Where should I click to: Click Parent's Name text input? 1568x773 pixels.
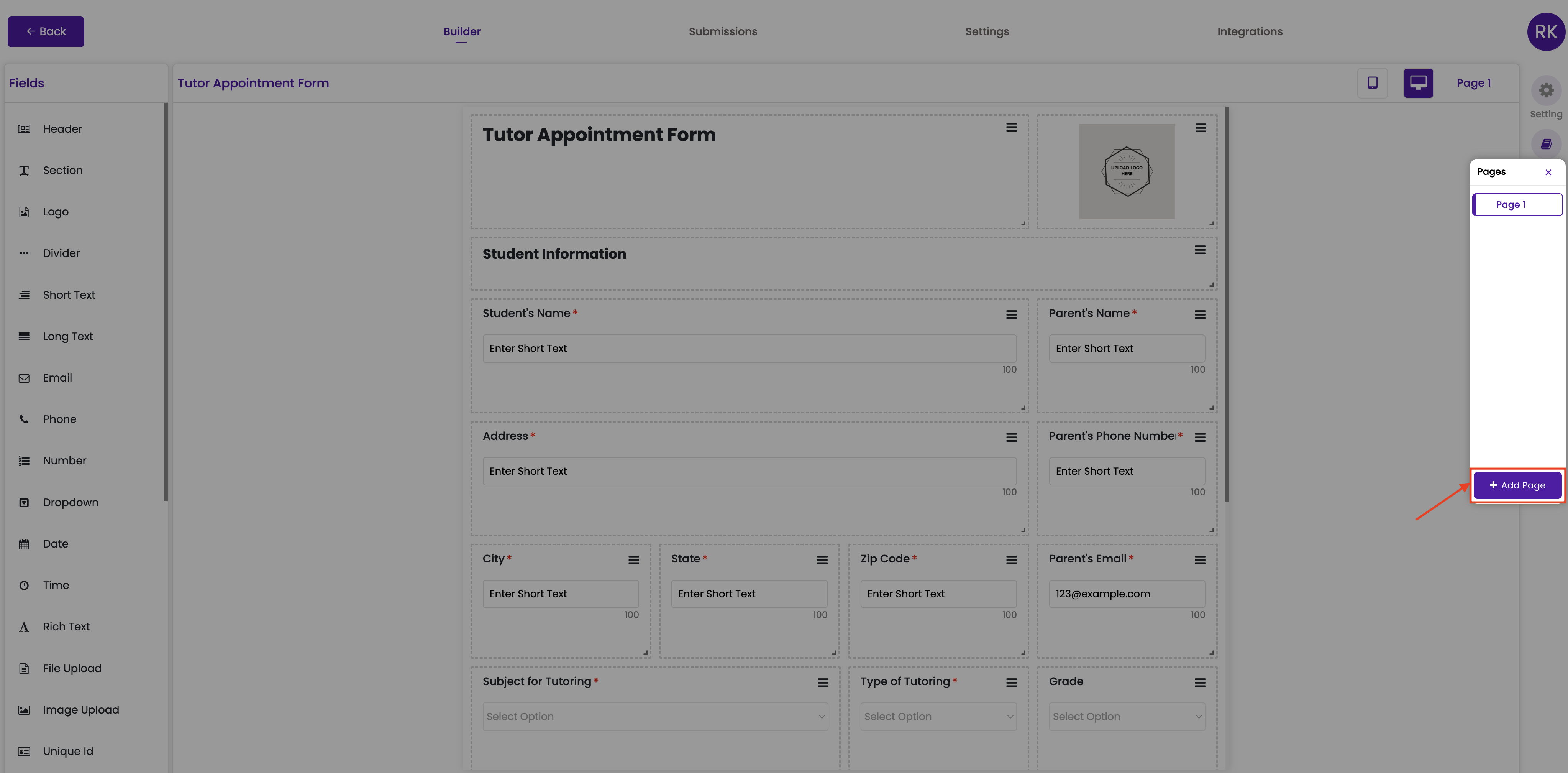pos(1127,349)
